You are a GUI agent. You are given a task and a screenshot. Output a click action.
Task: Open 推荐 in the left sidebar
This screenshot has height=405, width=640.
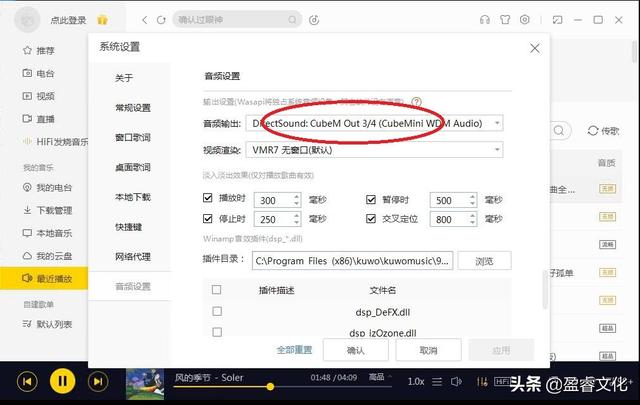(x=39, y=51)
